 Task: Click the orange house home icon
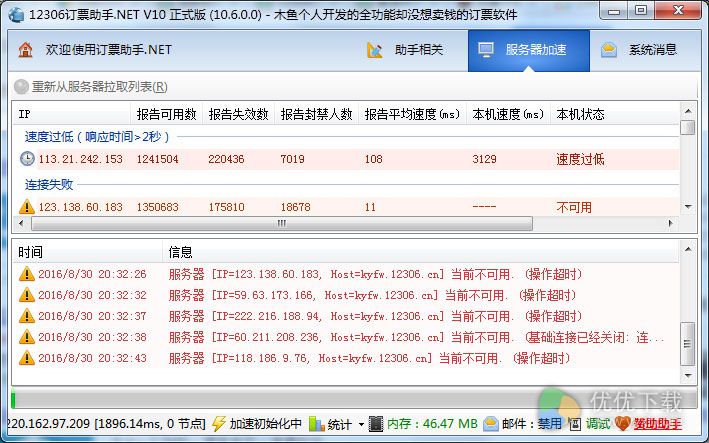click(x=26, y=50)
